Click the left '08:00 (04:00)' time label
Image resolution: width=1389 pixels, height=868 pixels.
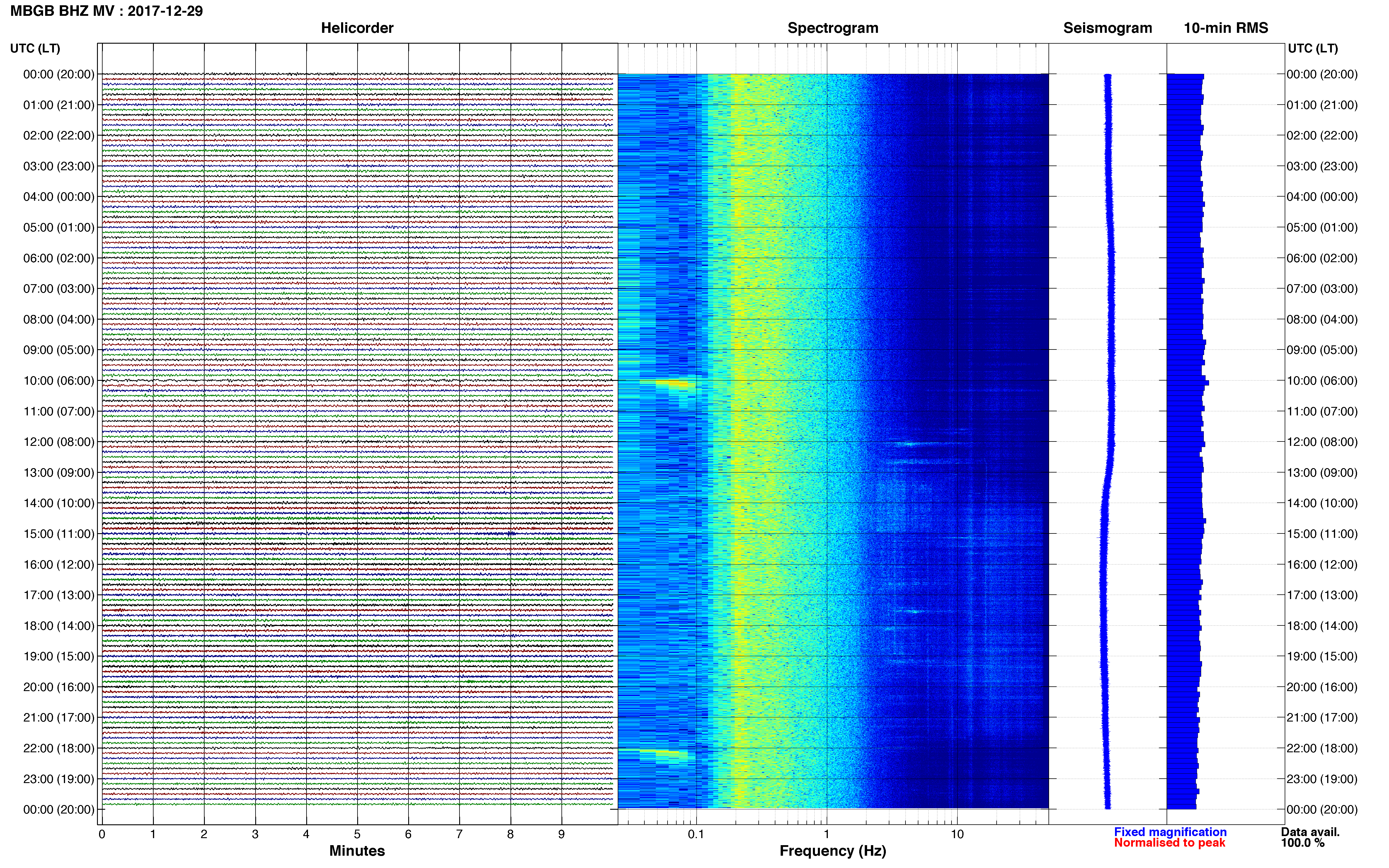coord(59,319)
